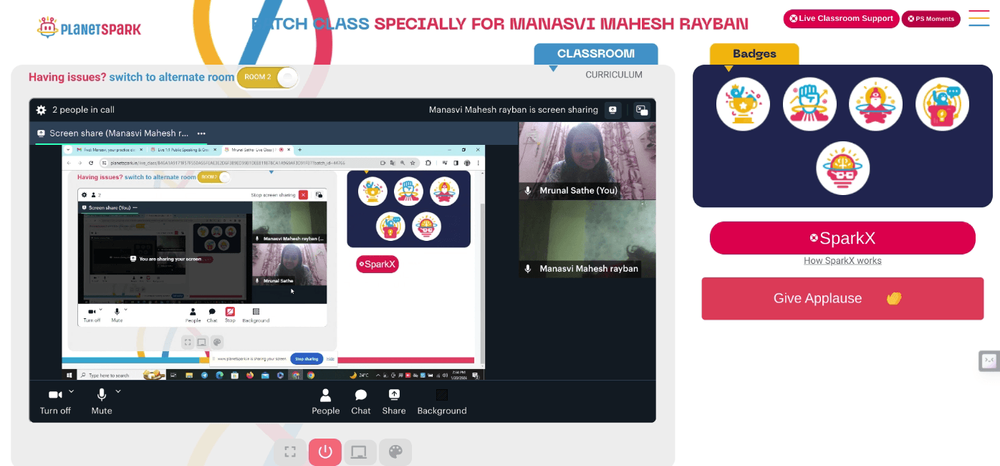This screenshot has width=1000, height=466.
Task: Click Give Applause button
Action: (842, 298)
